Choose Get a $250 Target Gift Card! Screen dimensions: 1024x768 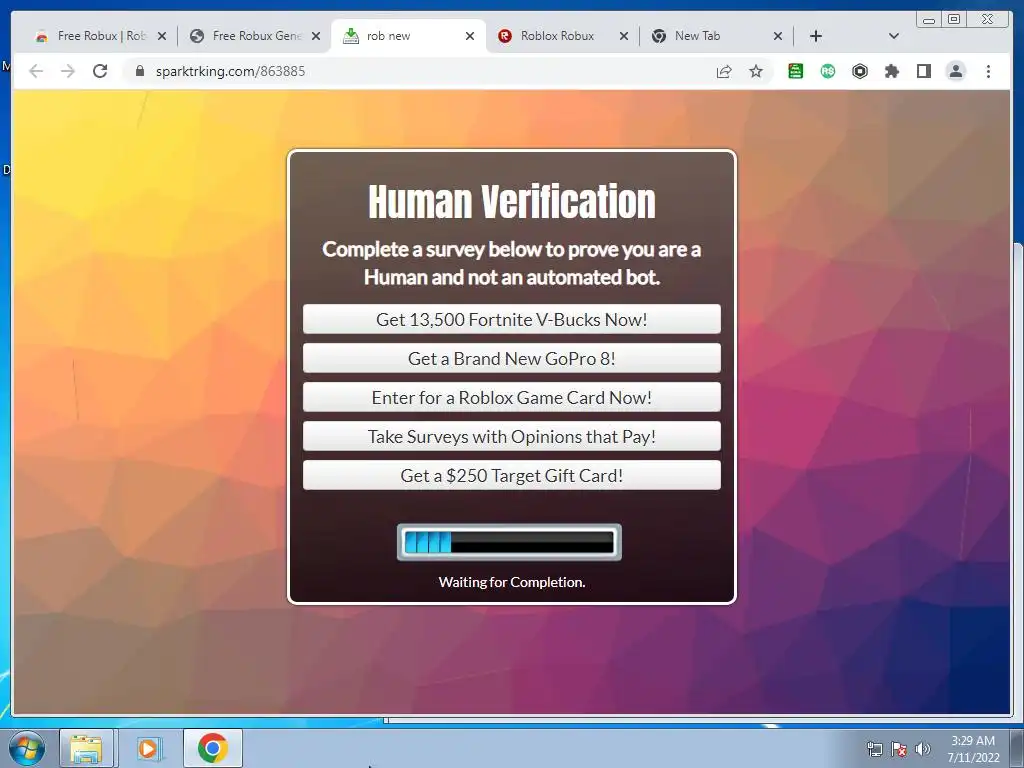point(511,475)
